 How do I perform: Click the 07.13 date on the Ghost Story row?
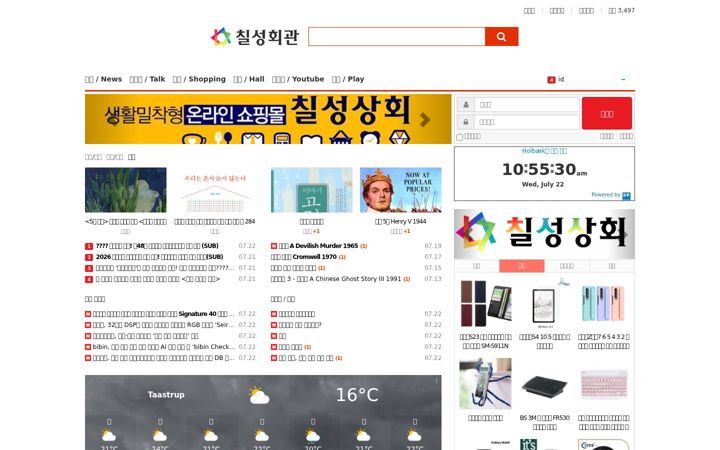tap(433, 279)
